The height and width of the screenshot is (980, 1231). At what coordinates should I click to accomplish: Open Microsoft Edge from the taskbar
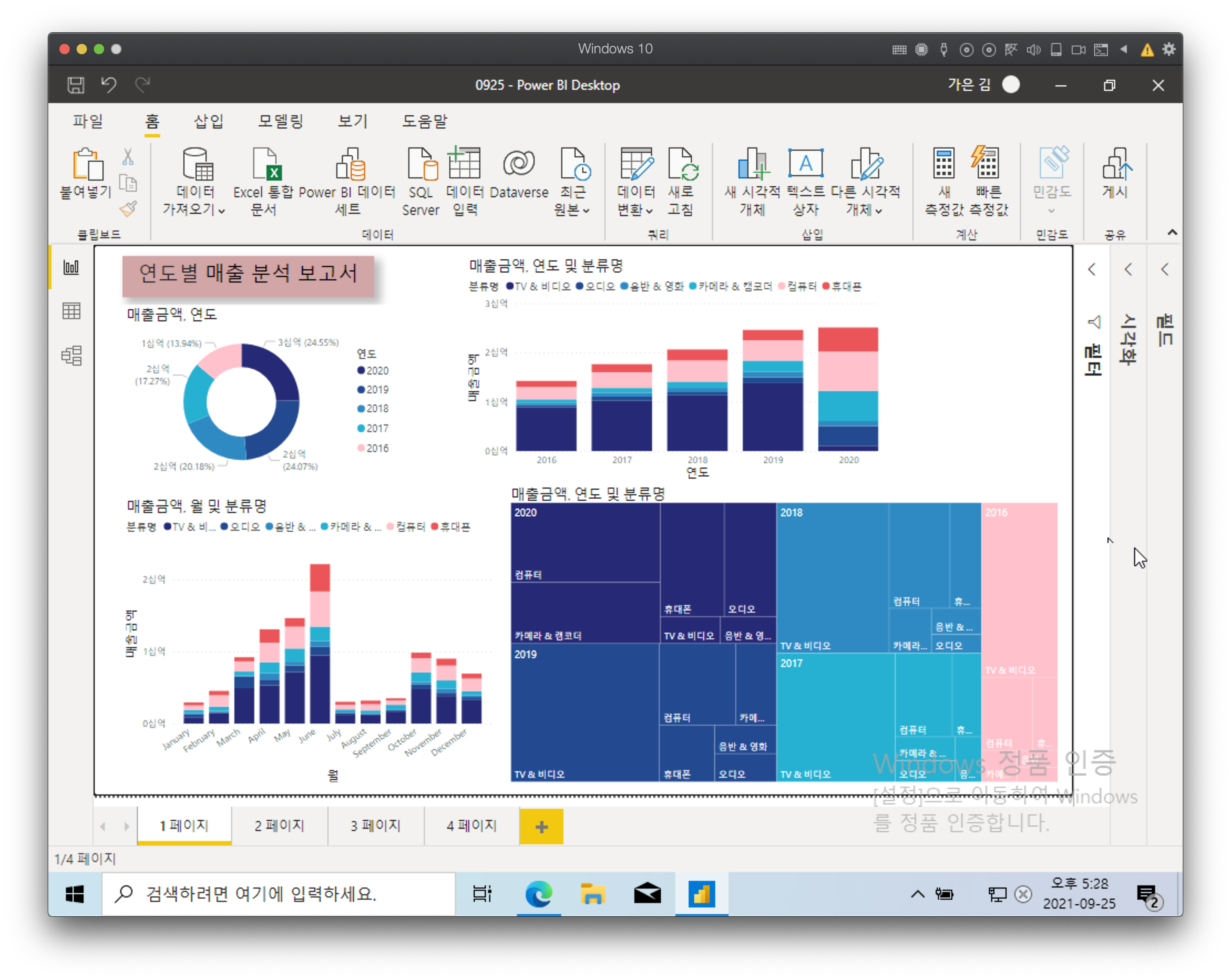tap(538, 893)
